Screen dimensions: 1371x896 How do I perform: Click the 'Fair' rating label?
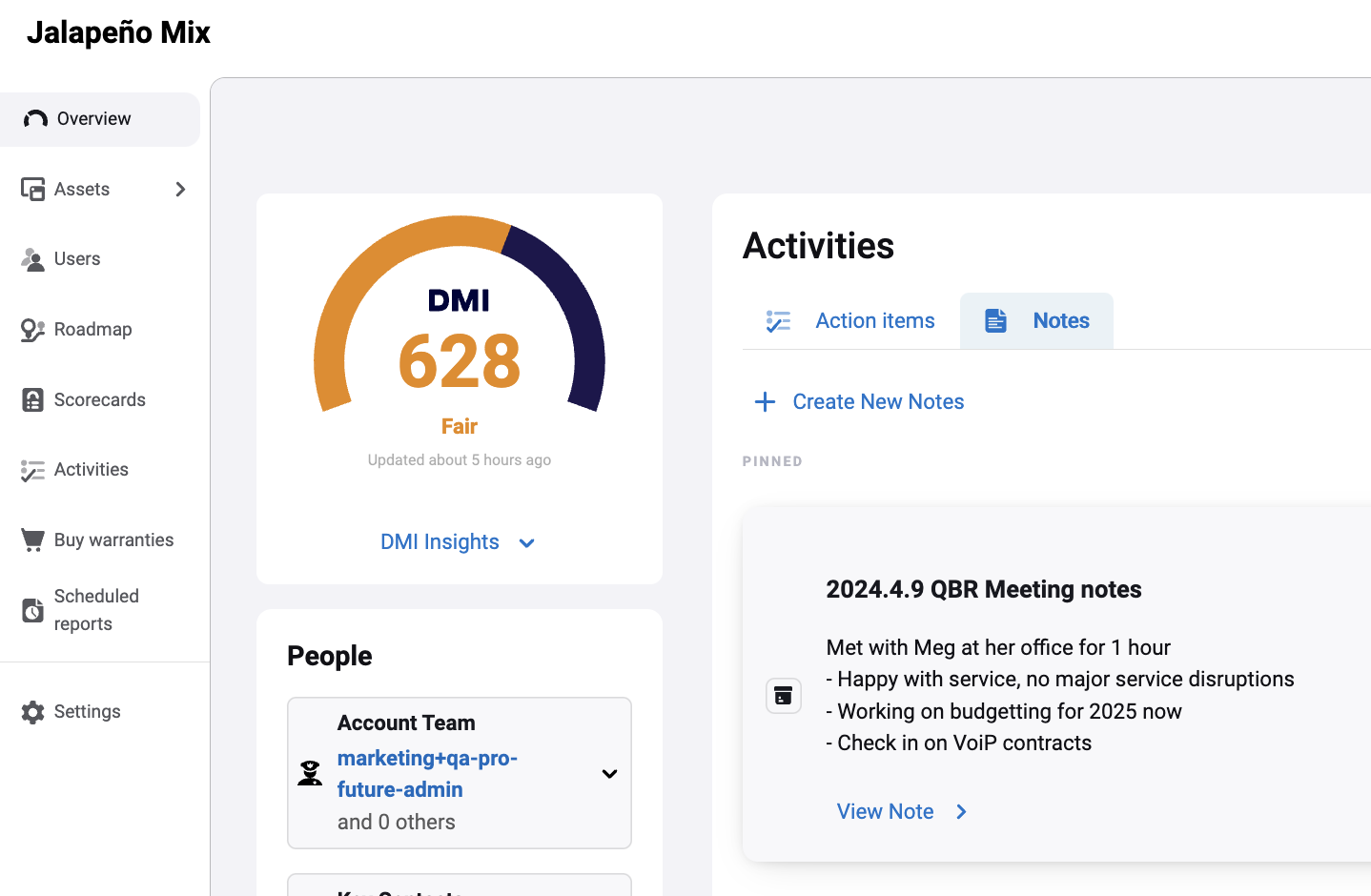460,427
